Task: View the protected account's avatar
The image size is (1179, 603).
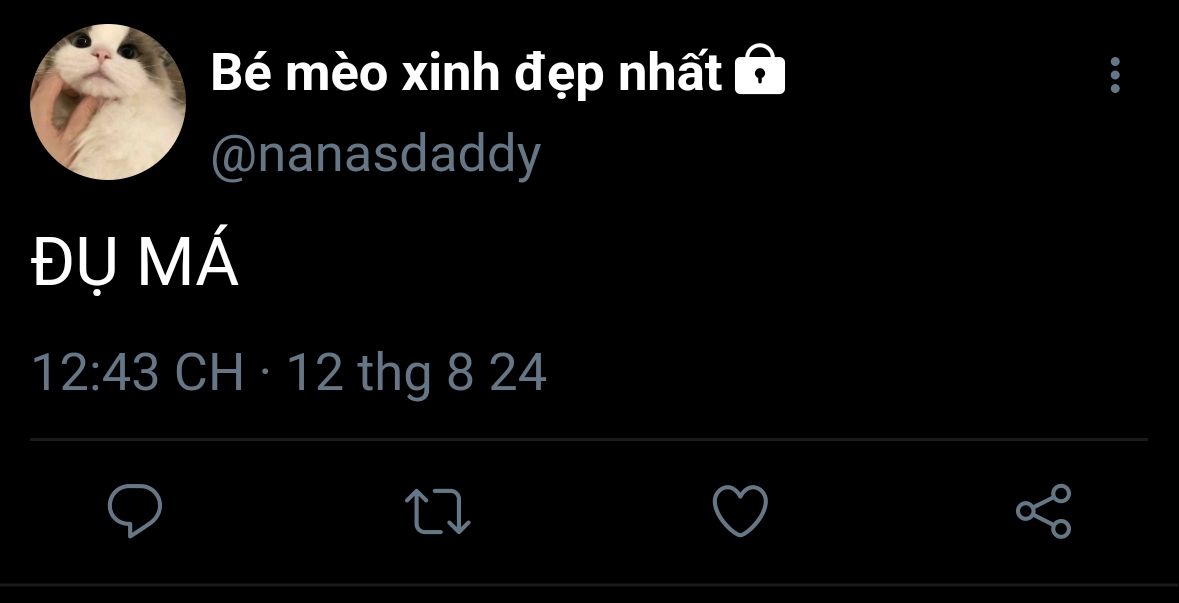Action: pyautogui.click(x=108, y=102)
